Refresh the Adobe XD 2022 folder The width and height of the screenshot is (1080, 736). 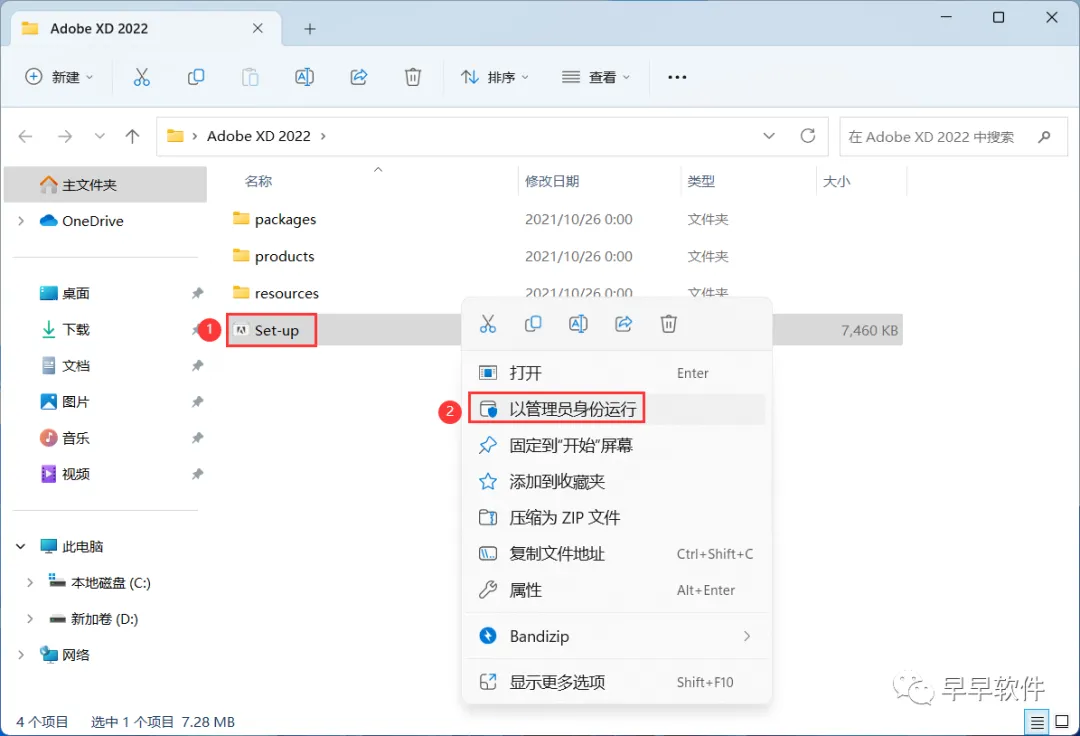[808, 136]
